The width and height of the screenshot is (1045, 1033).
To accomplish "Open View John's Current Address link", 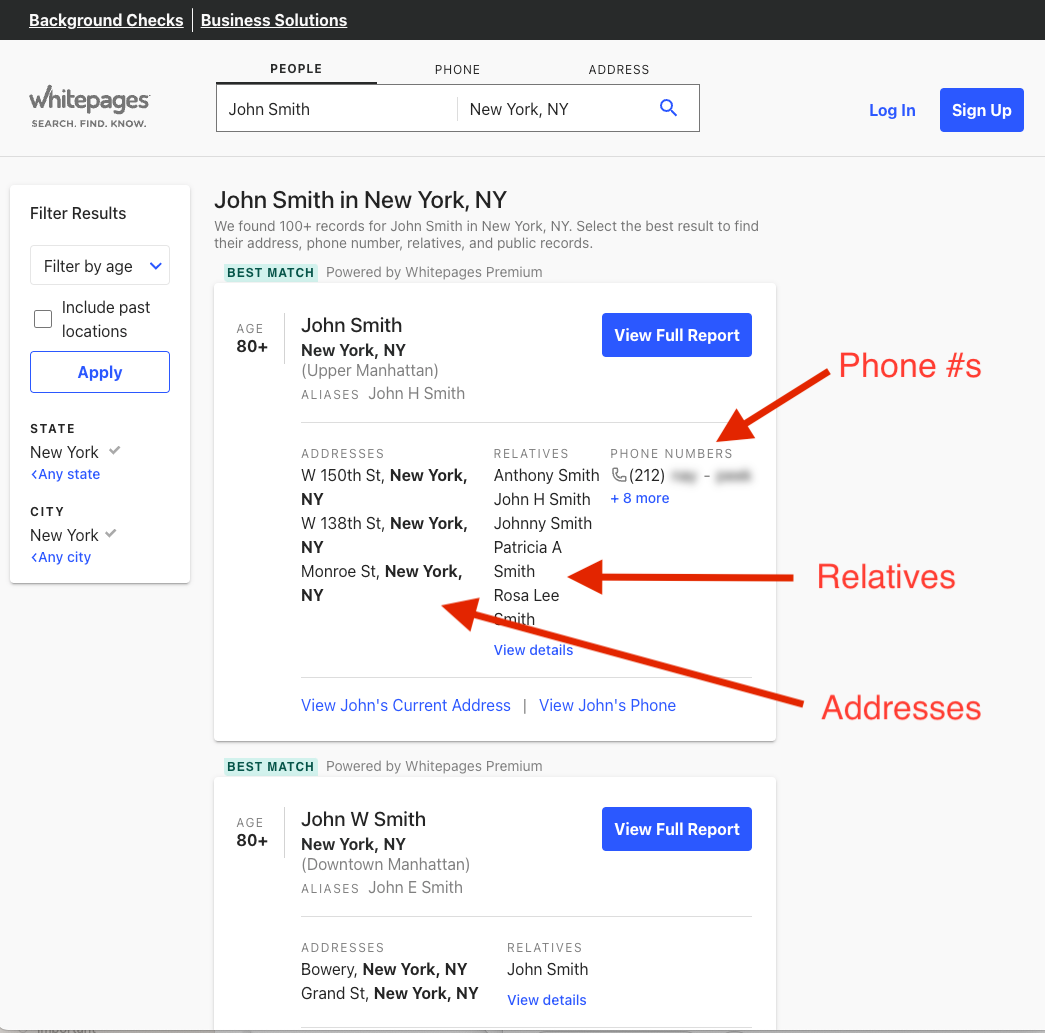I will coord(406,705).
